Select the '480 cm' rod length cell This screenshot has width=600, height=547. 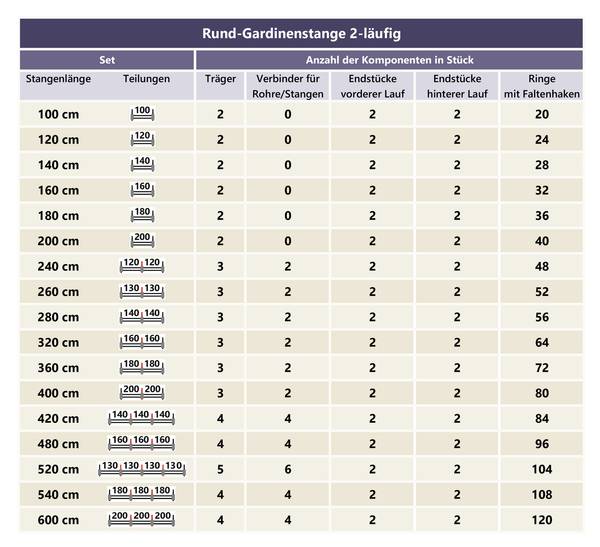click(x=58, y=444)
